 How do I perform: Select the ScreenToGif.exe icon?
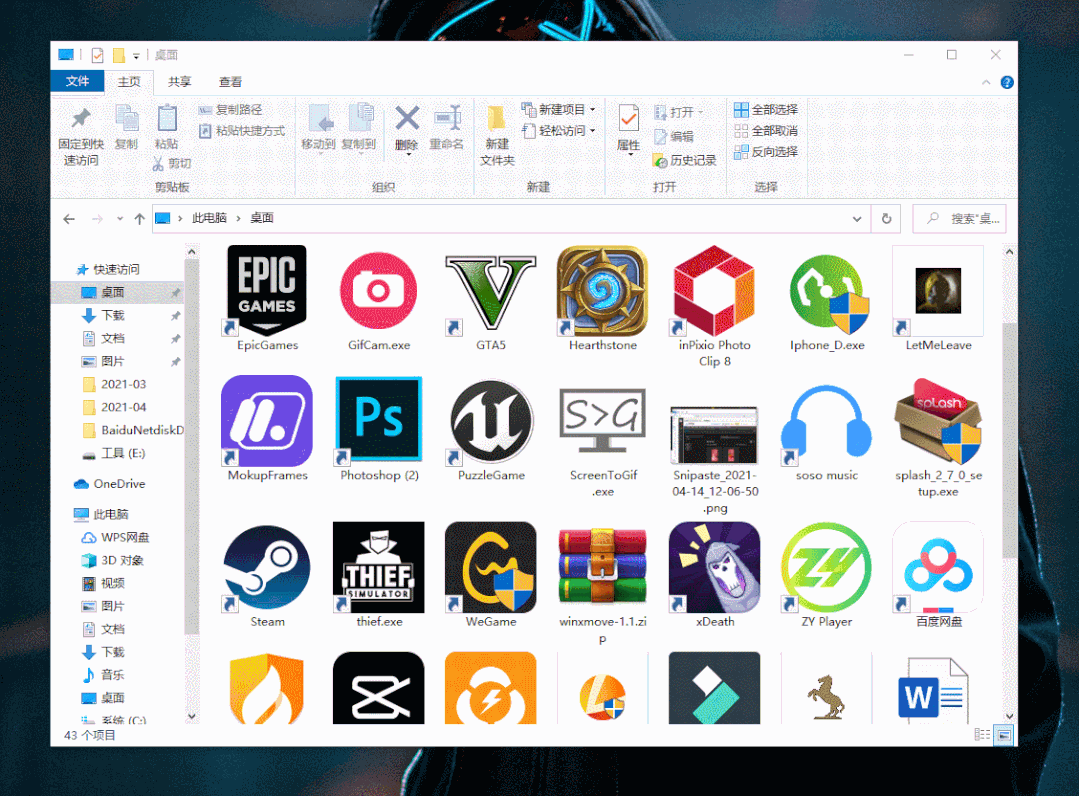602,420
